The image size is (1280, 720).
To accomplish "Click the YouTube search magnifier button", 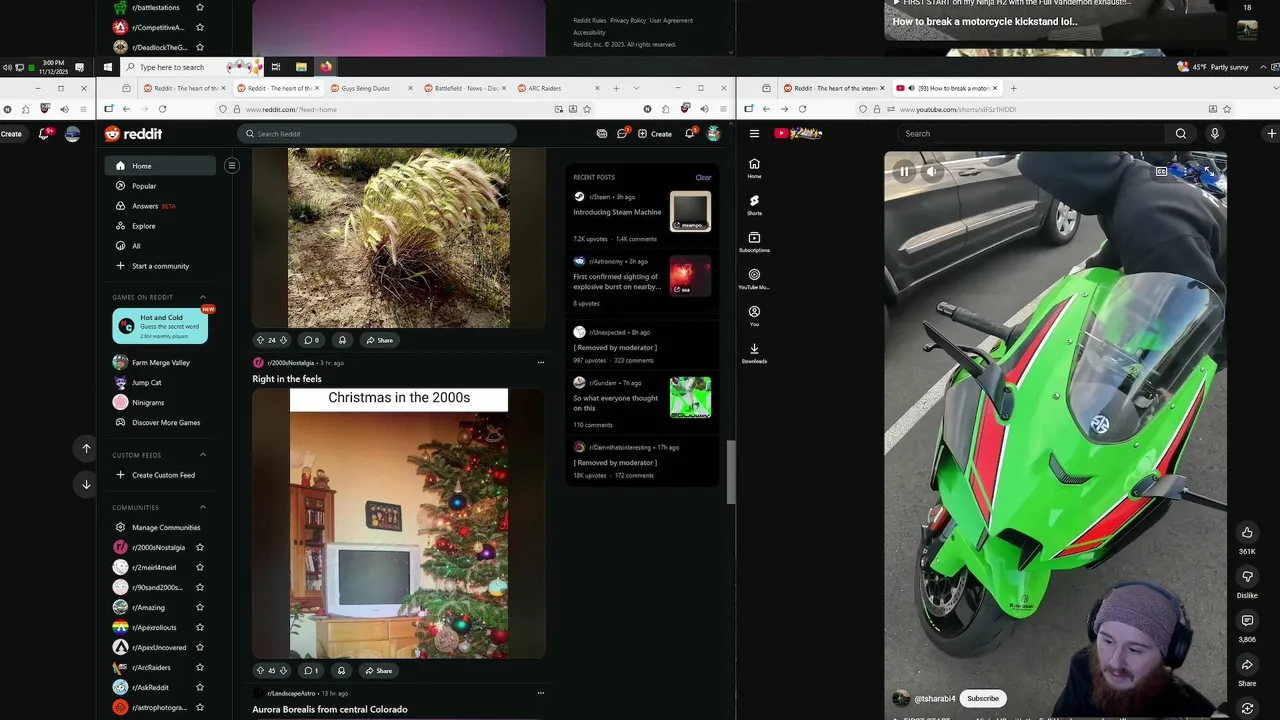I will click(1181, 133).
